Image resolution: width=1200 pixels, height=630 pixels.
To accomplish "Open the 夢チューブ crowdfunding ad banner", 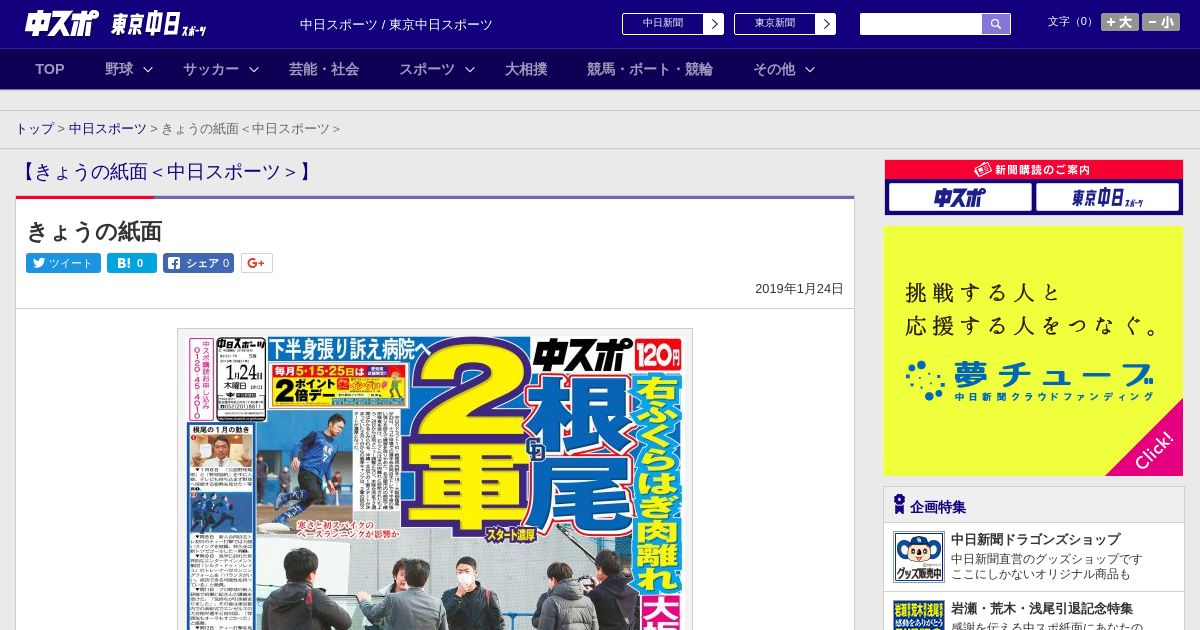I will 1033,351.
